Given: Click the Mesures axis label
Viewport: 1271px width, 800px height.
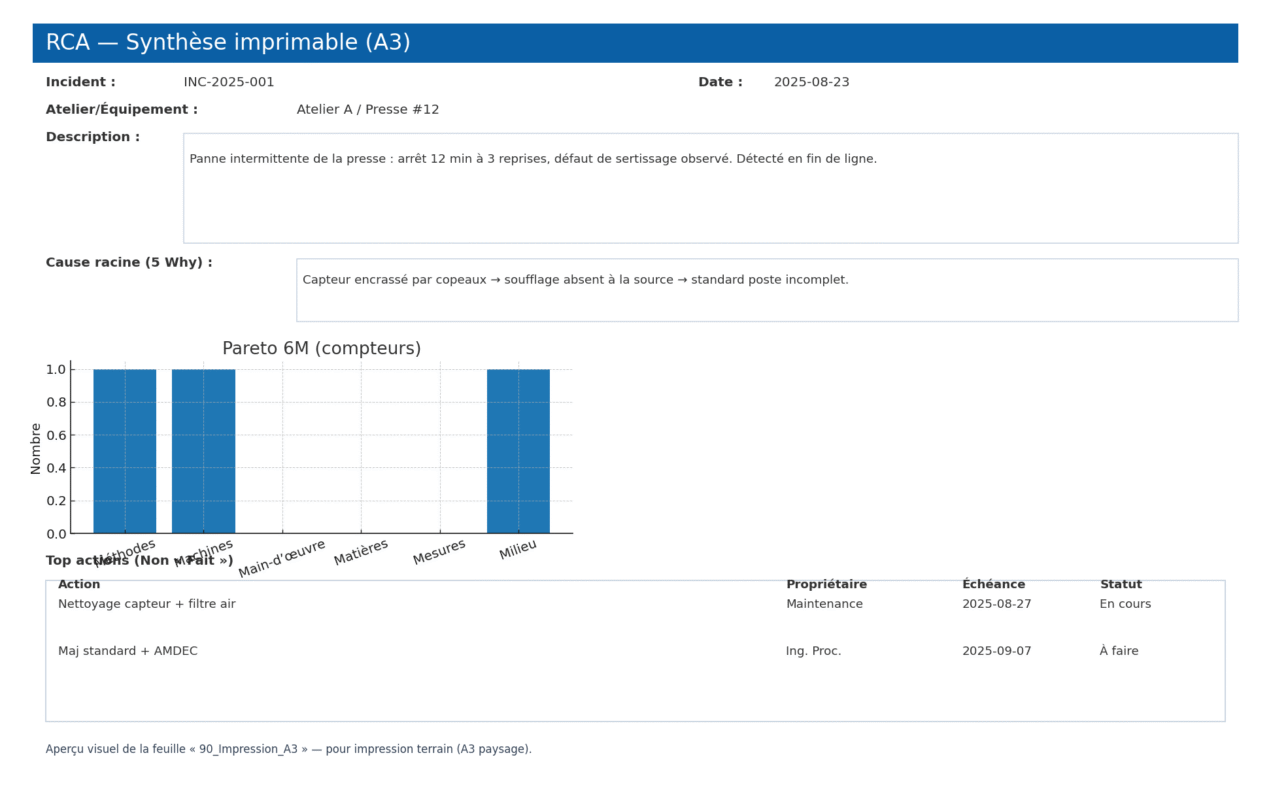Looking at the screenshot, I should point(439,552).
